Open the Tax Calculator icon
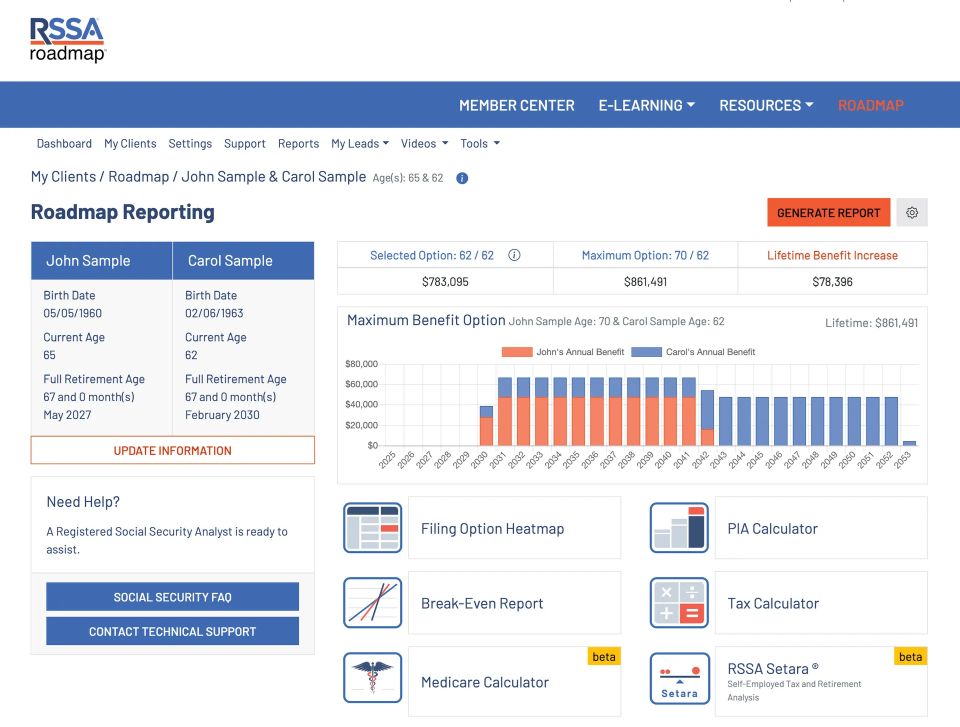 click(679, 603)
